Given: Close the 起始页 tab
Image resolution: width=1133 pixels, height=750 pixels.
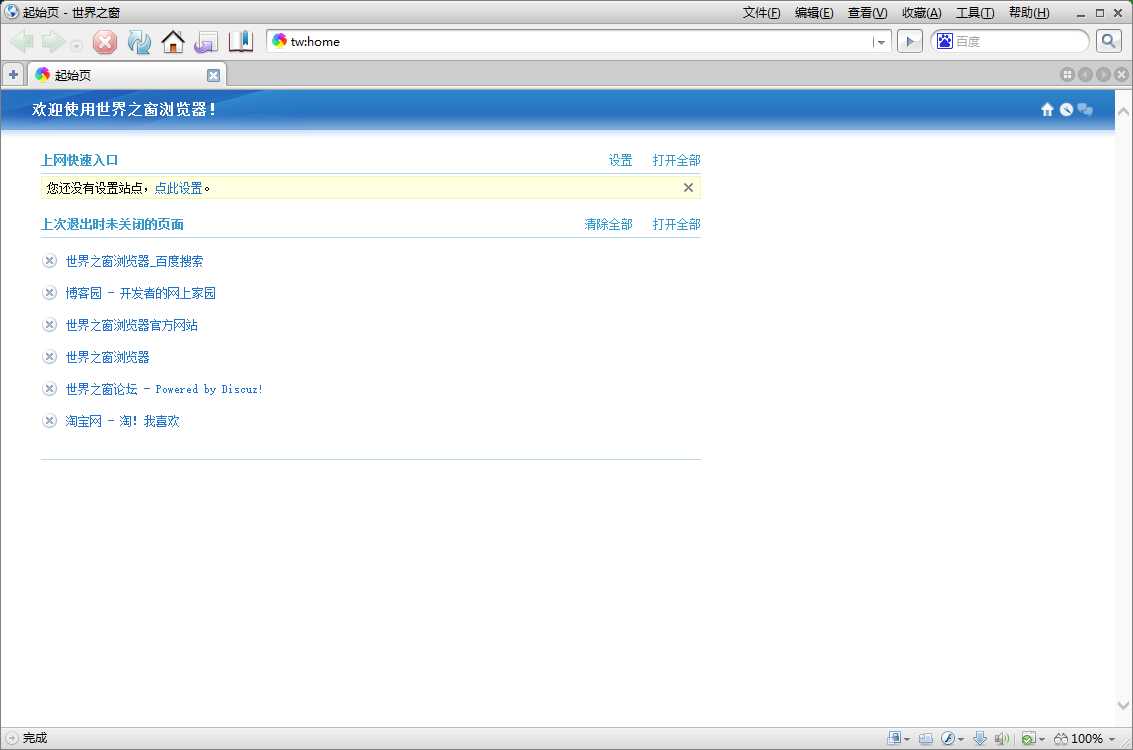Looking at the screenshot, I should point(213,75).
